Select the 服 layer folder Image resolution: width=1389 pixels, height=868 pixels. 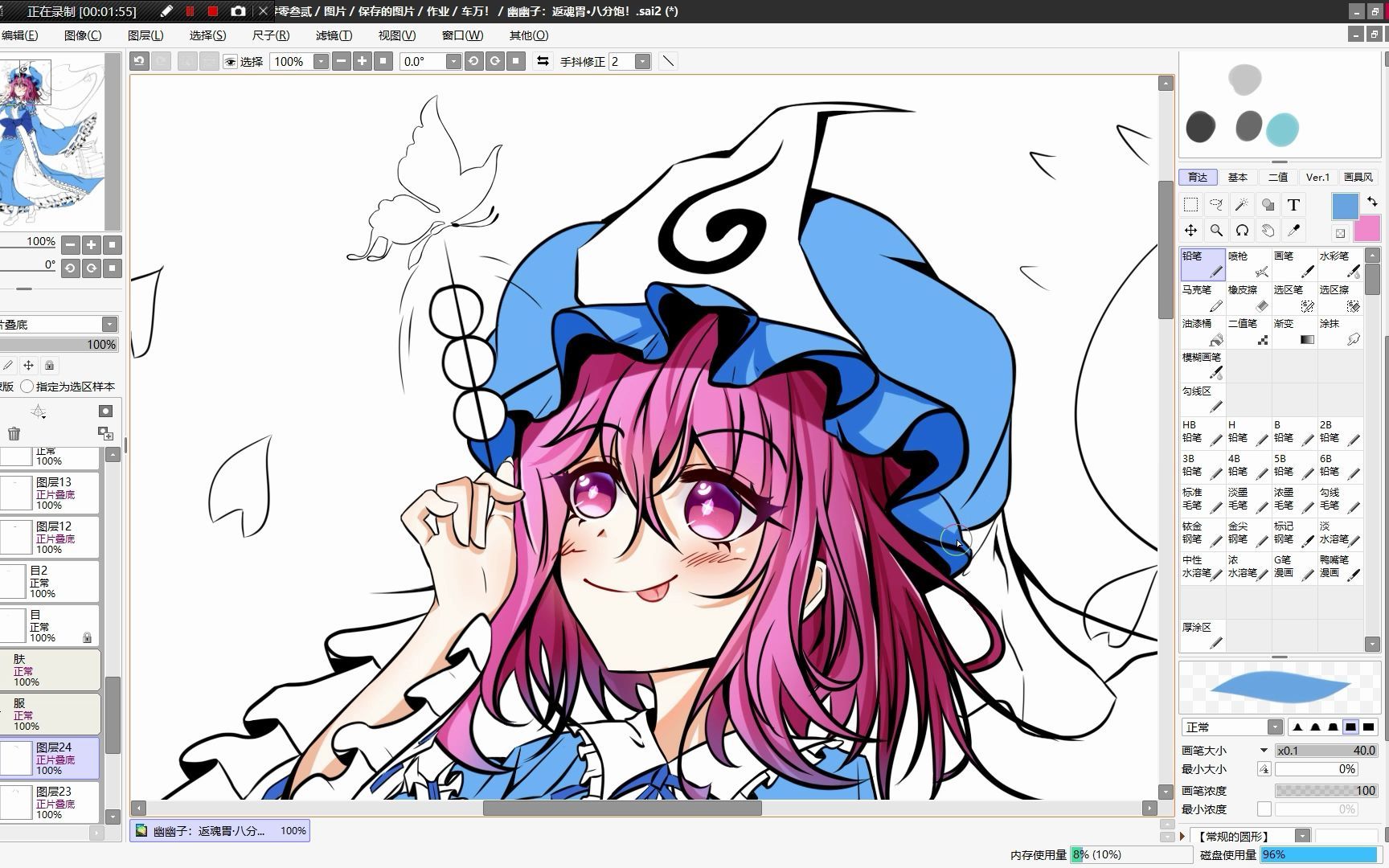coord(50,714)
